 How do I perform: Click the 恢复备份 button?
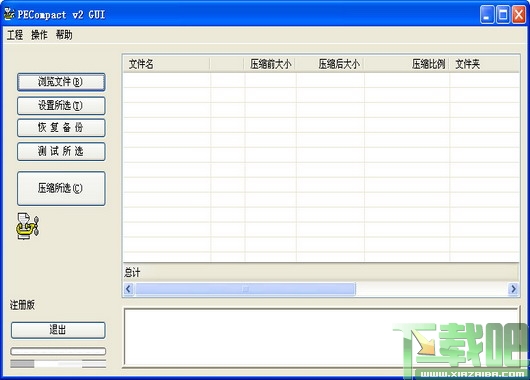(61, 128)
